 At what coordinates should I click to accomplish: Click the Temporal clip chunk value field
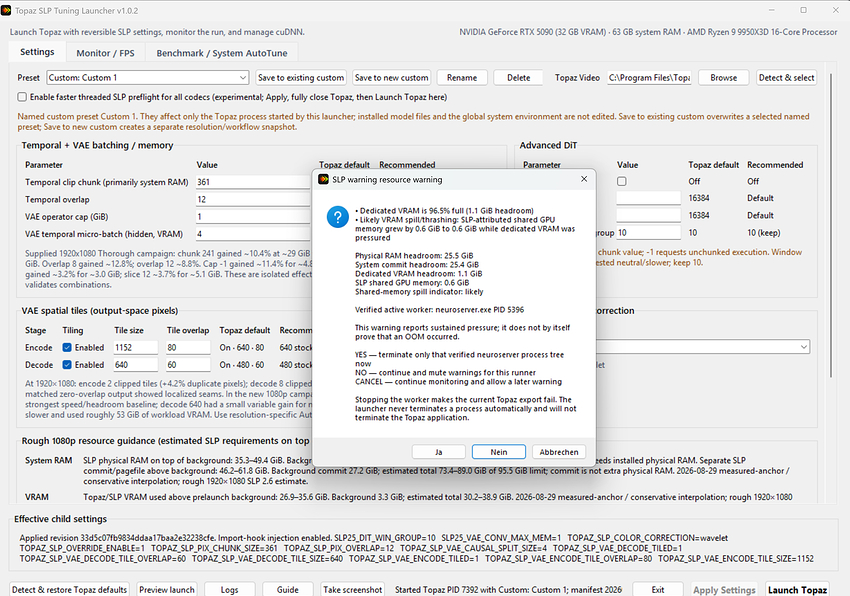[x=254, y=182]
